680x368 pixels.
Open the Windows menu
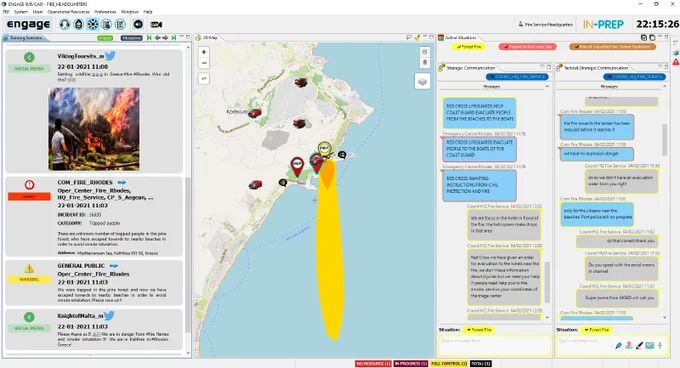[130, 12]
